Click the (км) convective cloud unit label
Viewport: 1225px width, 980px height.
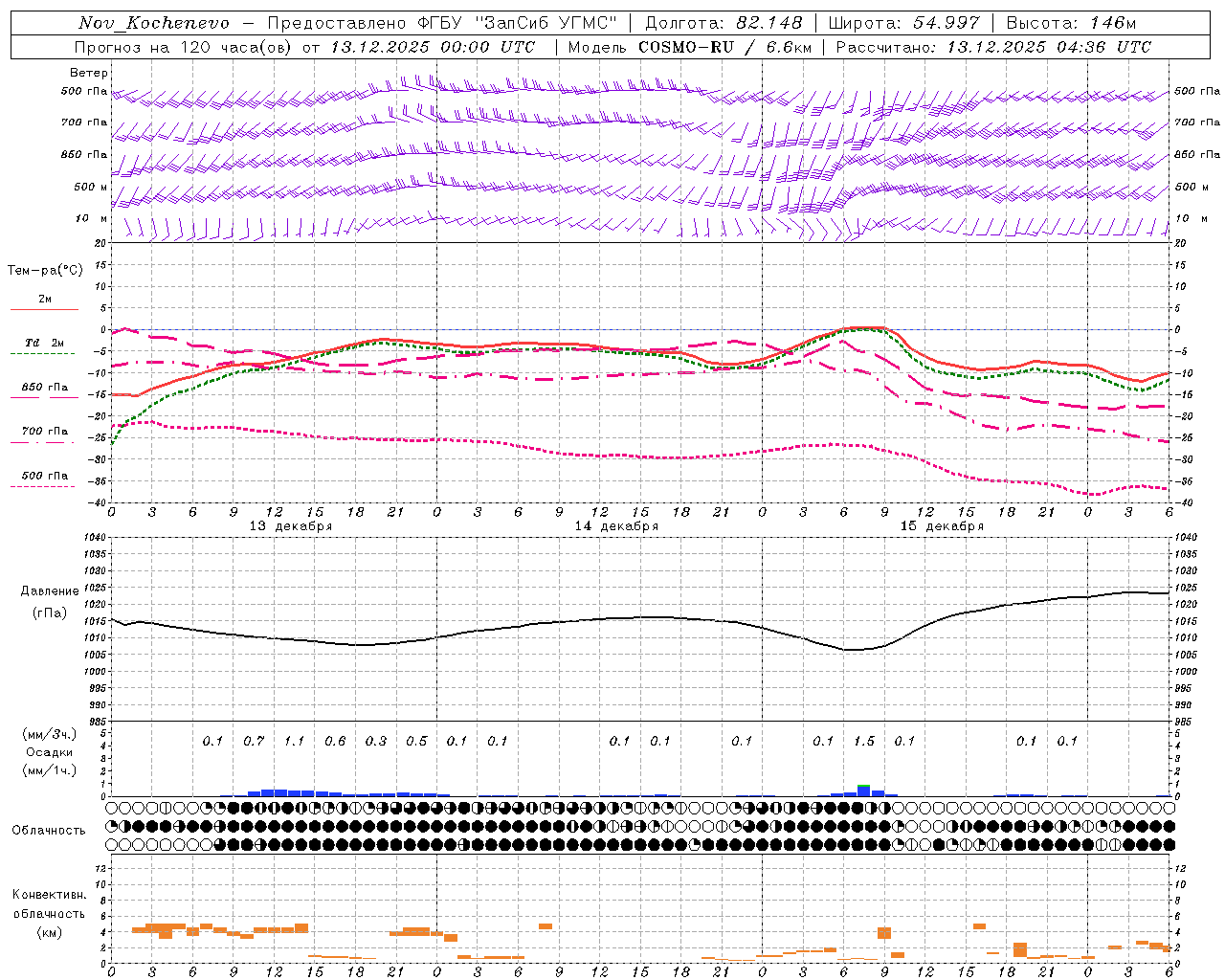tap(49, 932)
